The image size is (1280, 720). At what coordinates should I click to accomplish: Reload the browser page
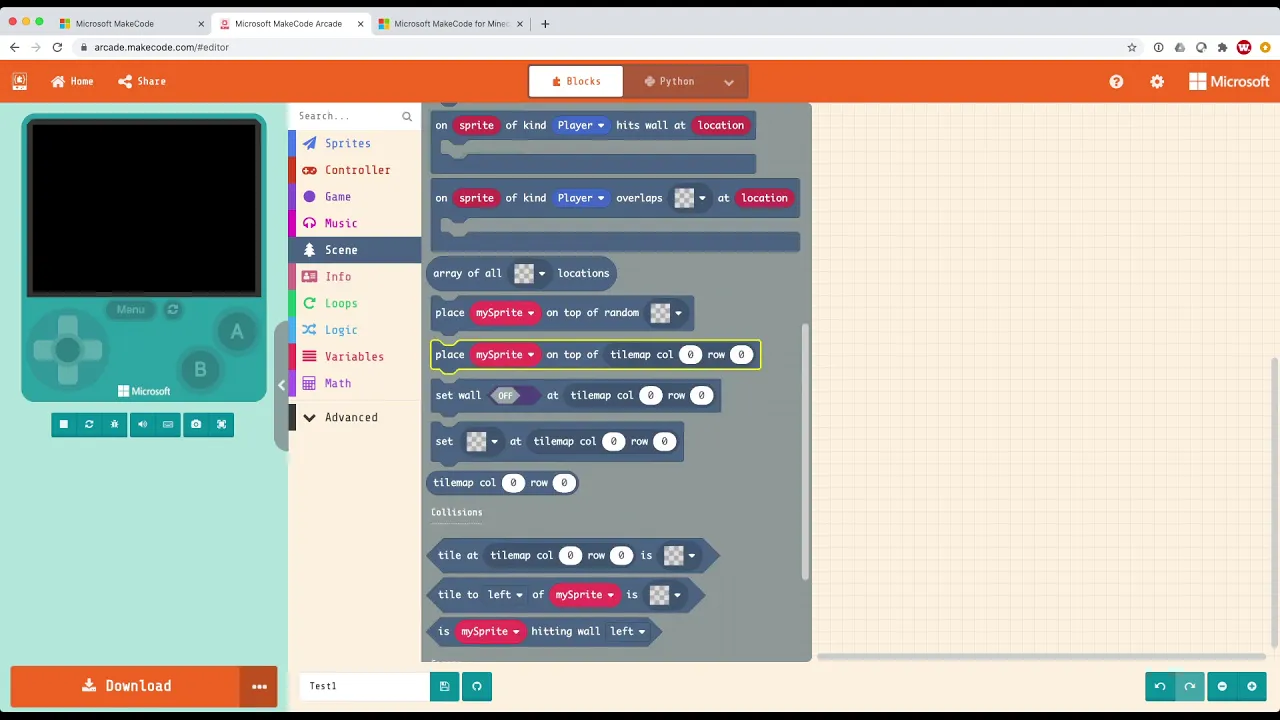[x=57, y=47]
